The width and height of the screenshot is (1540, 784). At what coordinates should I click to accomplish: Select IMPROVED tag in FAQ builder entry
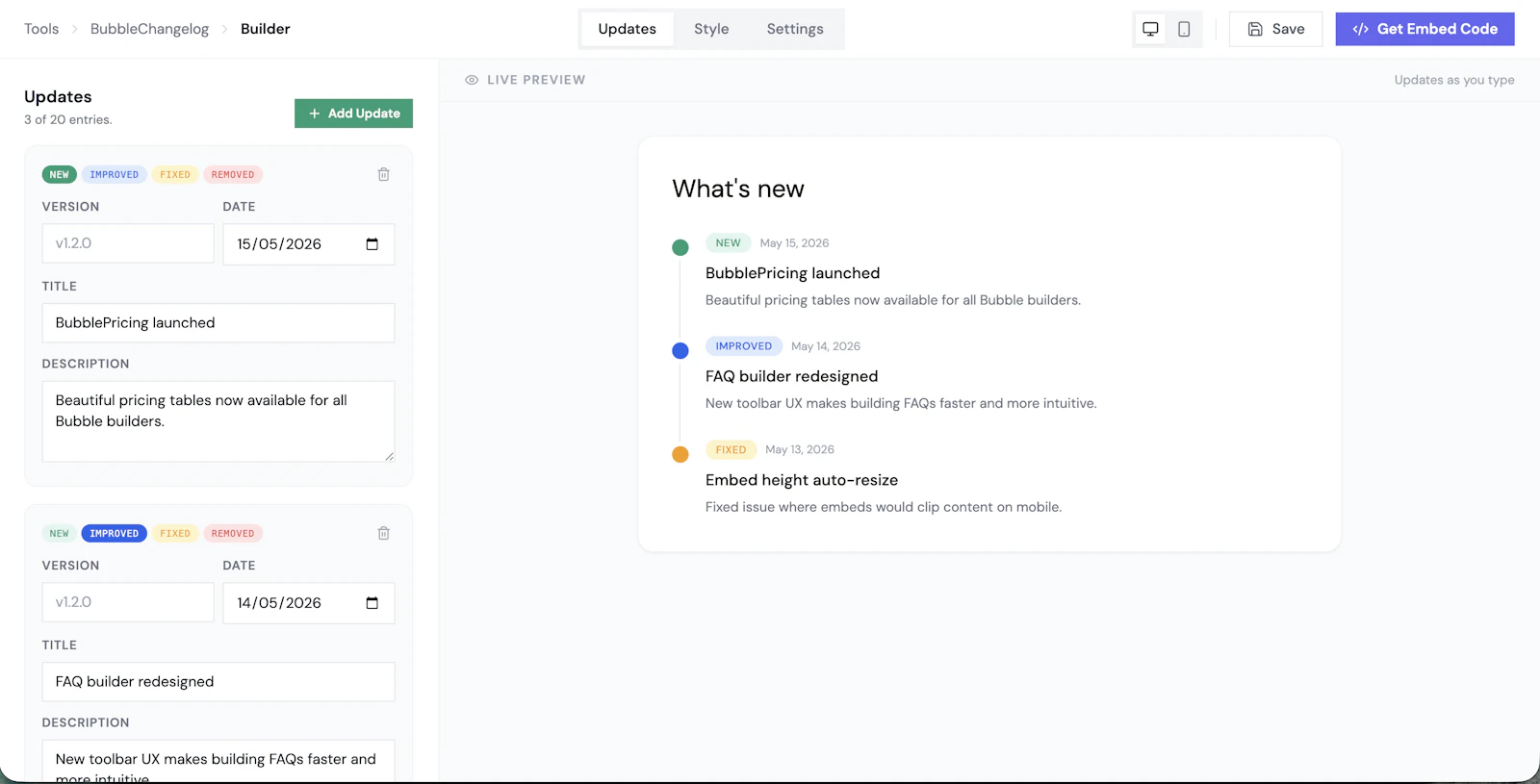point(115,533)
